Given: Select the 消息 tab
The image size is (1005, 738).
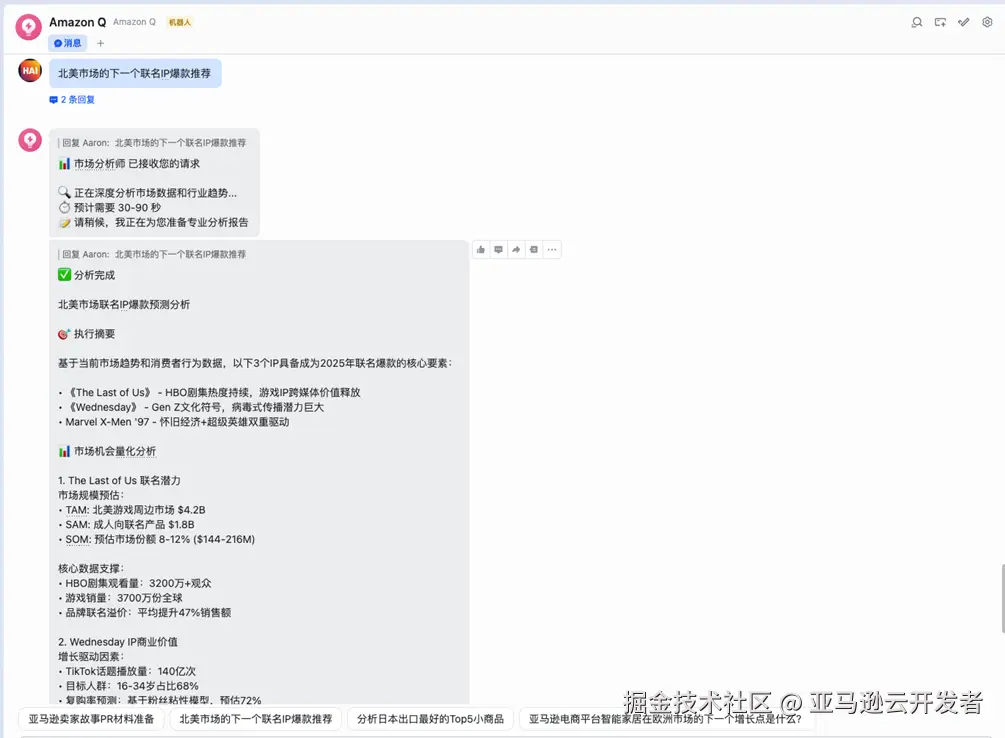Looking at the screenshot, I should point(68,43).
